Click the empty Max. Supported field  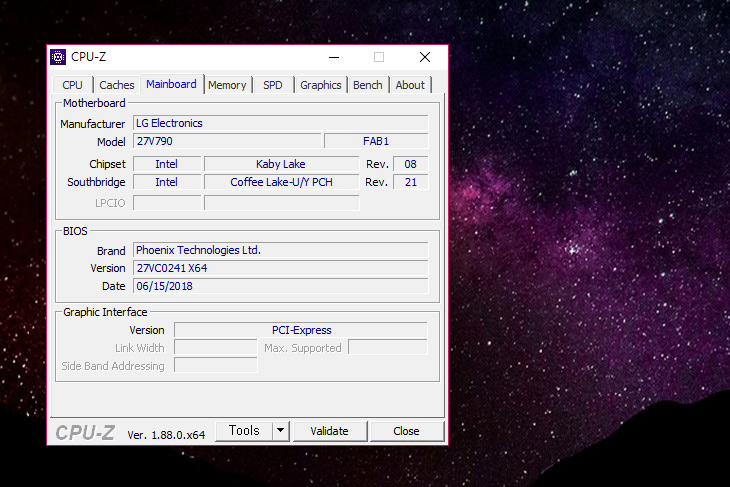coord(388,347)
